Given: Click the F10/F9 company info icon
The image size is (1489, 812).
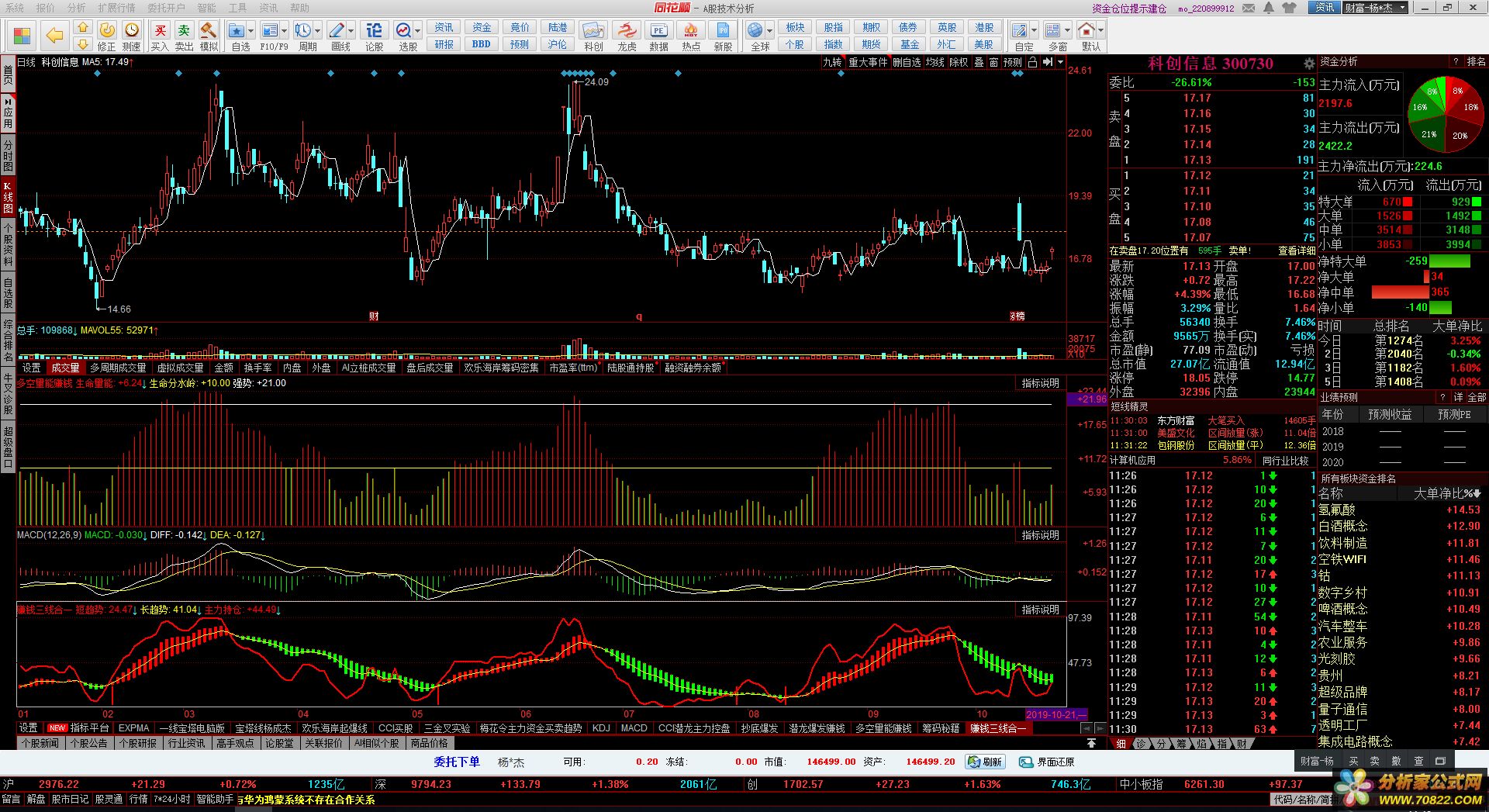Looking at the screenshot, I should [270, 30].
